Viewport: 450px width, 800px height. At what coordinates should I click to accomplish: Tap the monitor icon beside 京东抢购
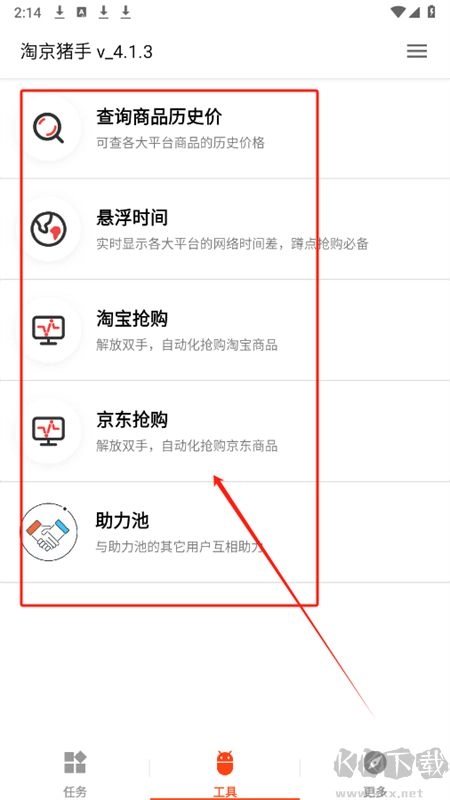[x=48, y=431]
